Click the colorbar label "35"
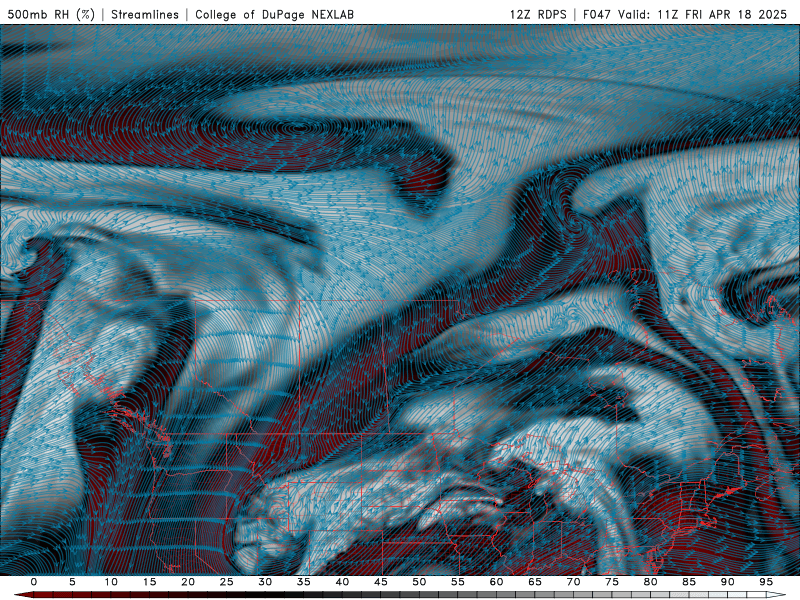Image resolution: width=800 pixels, height=600 pixels. (x=304, y=582)
